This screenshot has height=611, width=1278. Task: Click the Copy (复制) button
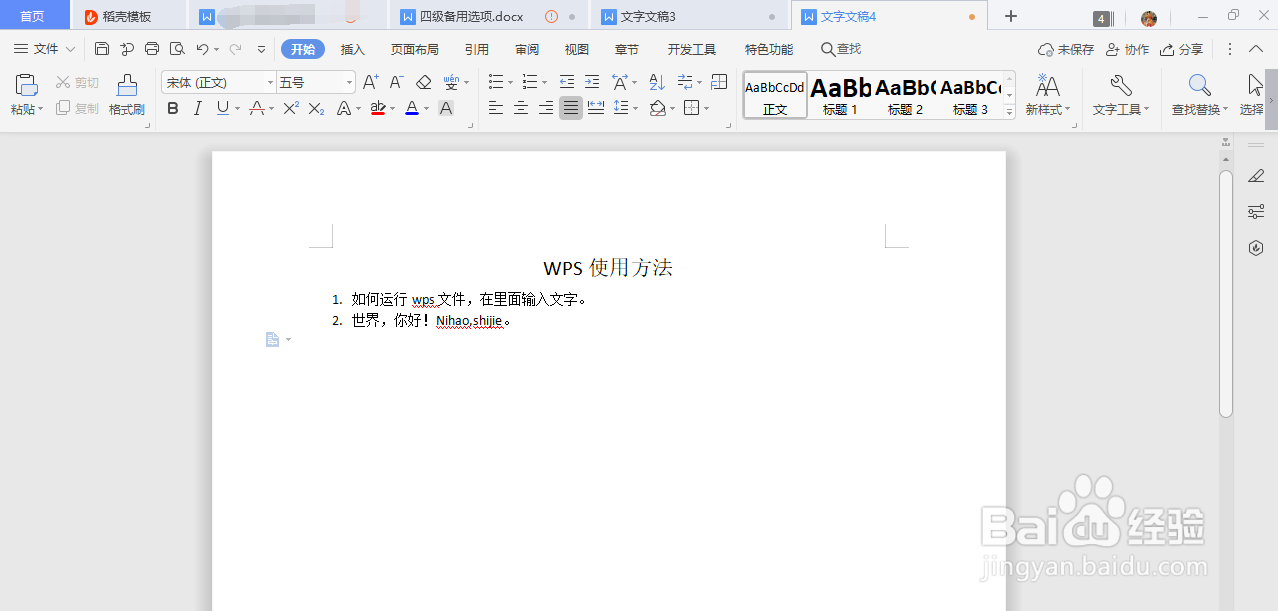[77, 108]
